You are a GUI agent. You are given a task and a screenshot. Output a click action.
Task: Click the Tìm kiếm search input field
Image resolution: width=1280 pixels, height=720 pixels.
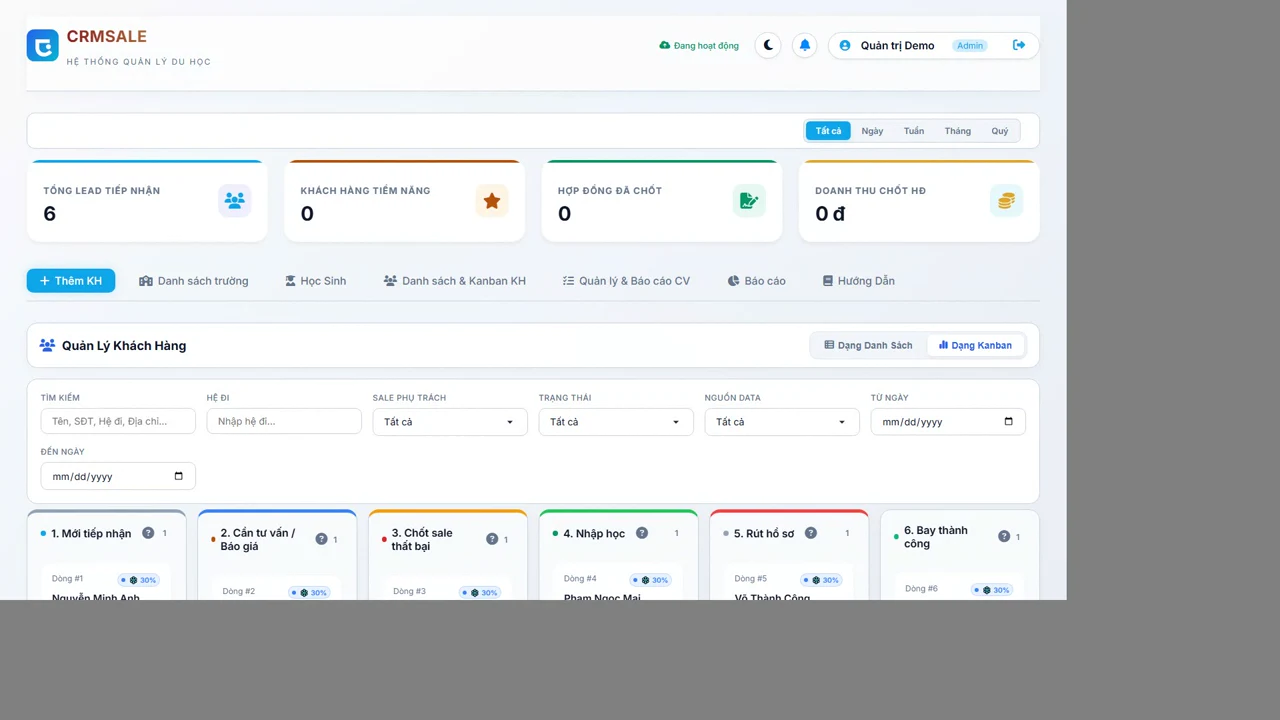point(118,421)
